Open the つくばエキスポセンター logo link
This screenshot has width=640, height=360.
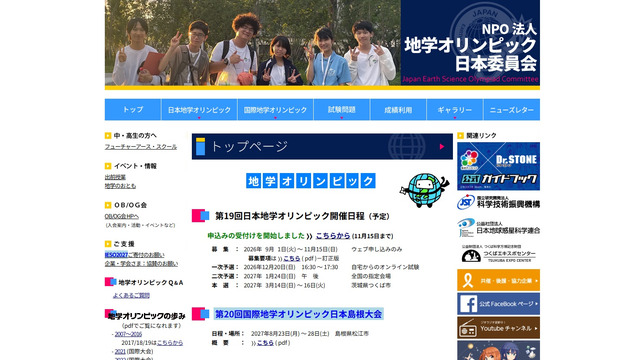click(x=498, y=253)
